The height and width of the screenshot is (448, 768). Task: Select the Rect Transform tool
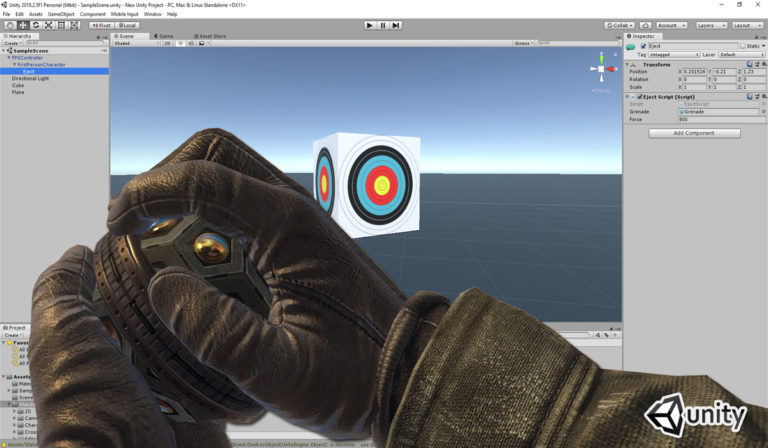[x=61, y=25]
